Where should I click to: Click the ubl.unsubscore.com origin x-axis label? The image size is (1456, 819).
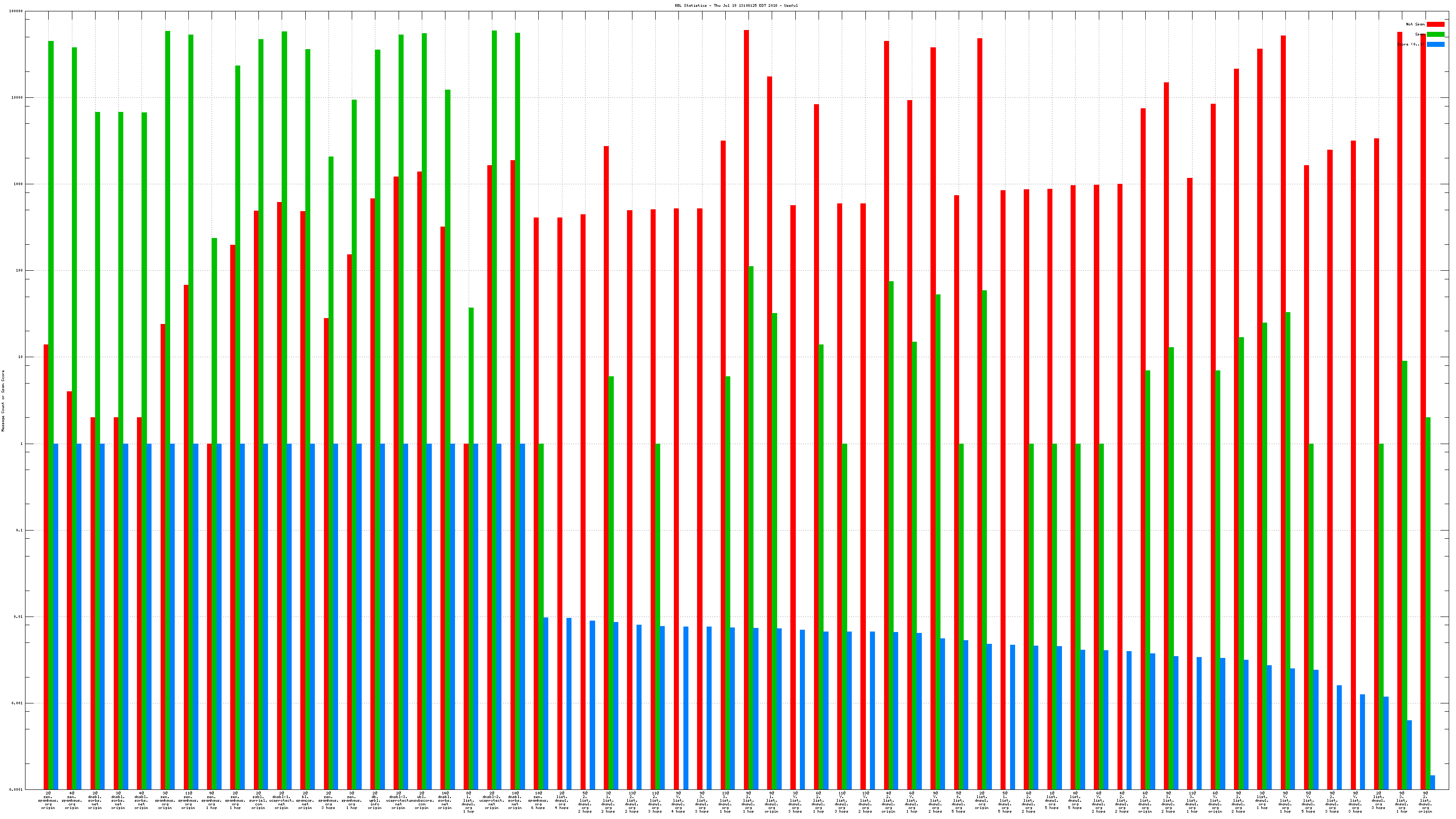click(x=422, y=800)
